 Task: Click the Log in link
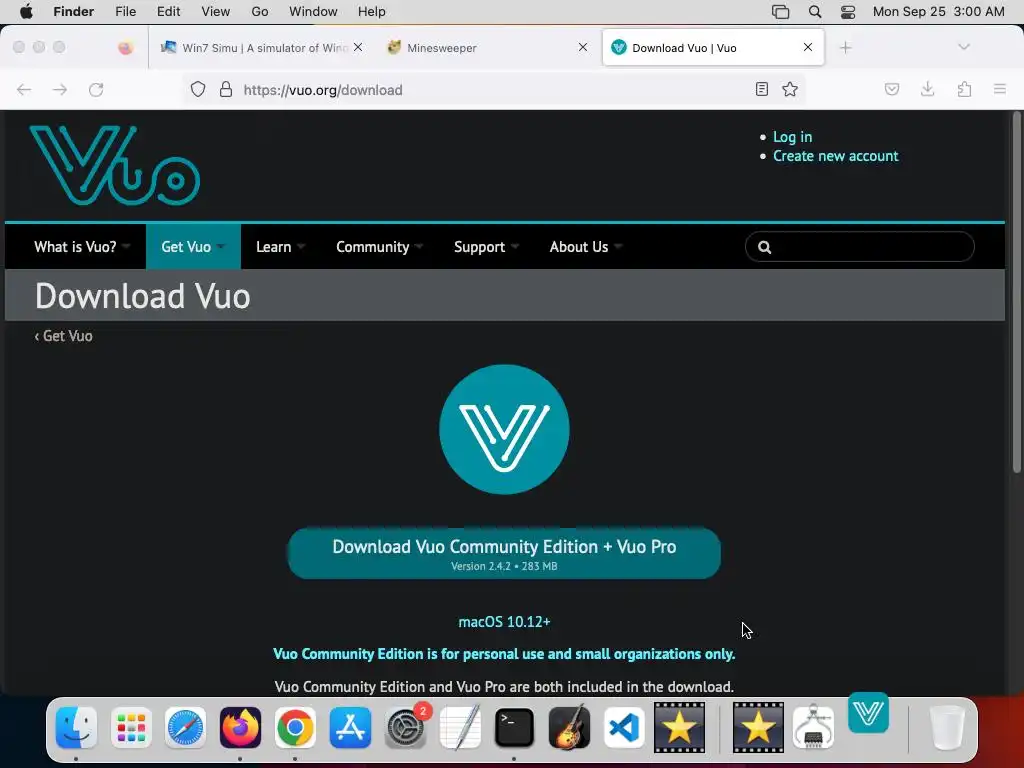793,137
